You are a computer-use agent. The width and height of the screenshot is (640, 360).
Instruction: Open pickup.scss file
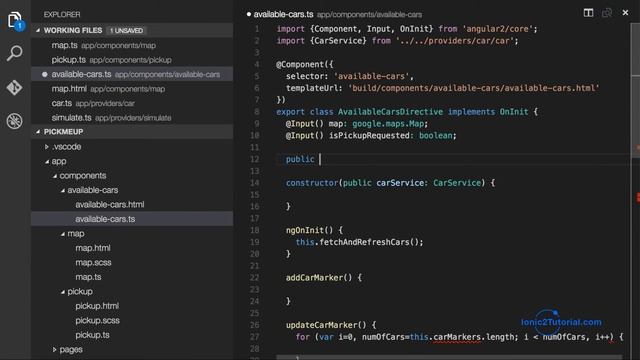pos(132,320)
